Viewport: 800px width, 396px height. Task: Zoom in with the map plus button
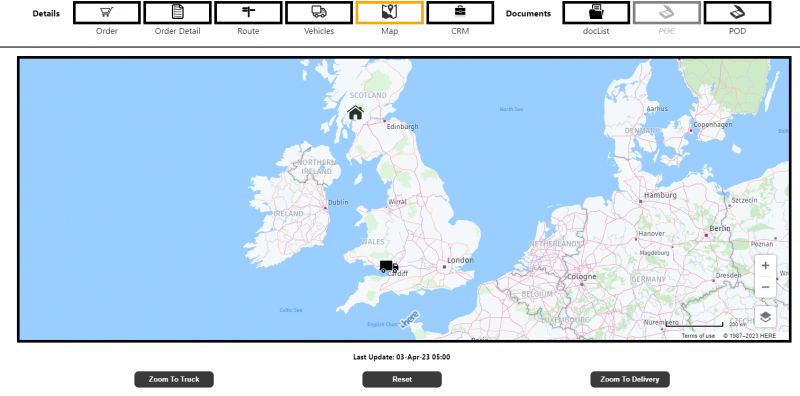765,265
